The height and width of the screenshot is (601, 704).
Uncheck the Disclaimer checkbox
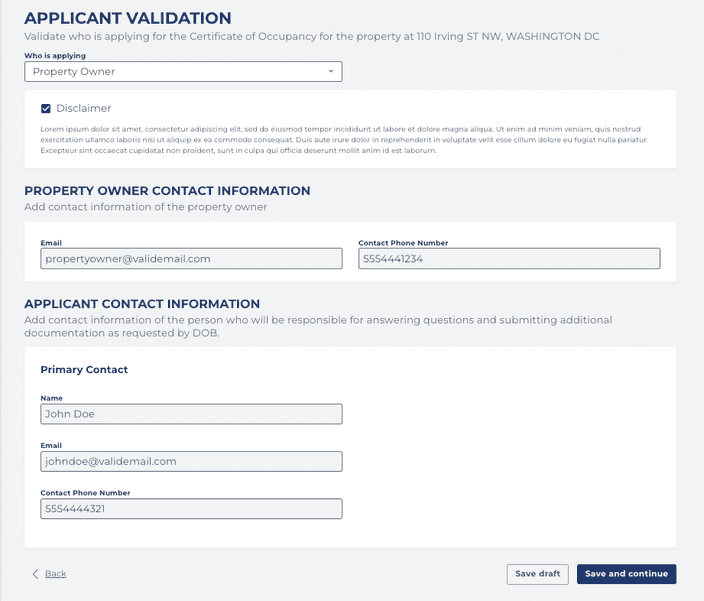click(x=46, y=109)
